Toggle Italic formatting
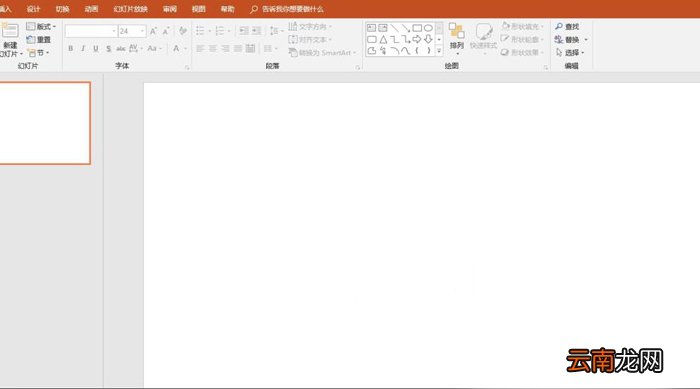This screenshot has height=389, width=700. click(83, 48)
